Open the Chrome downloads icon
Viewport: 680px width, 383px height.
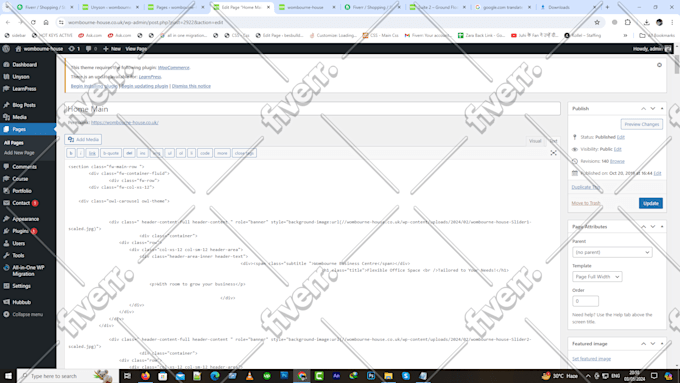tap(646, 22)
